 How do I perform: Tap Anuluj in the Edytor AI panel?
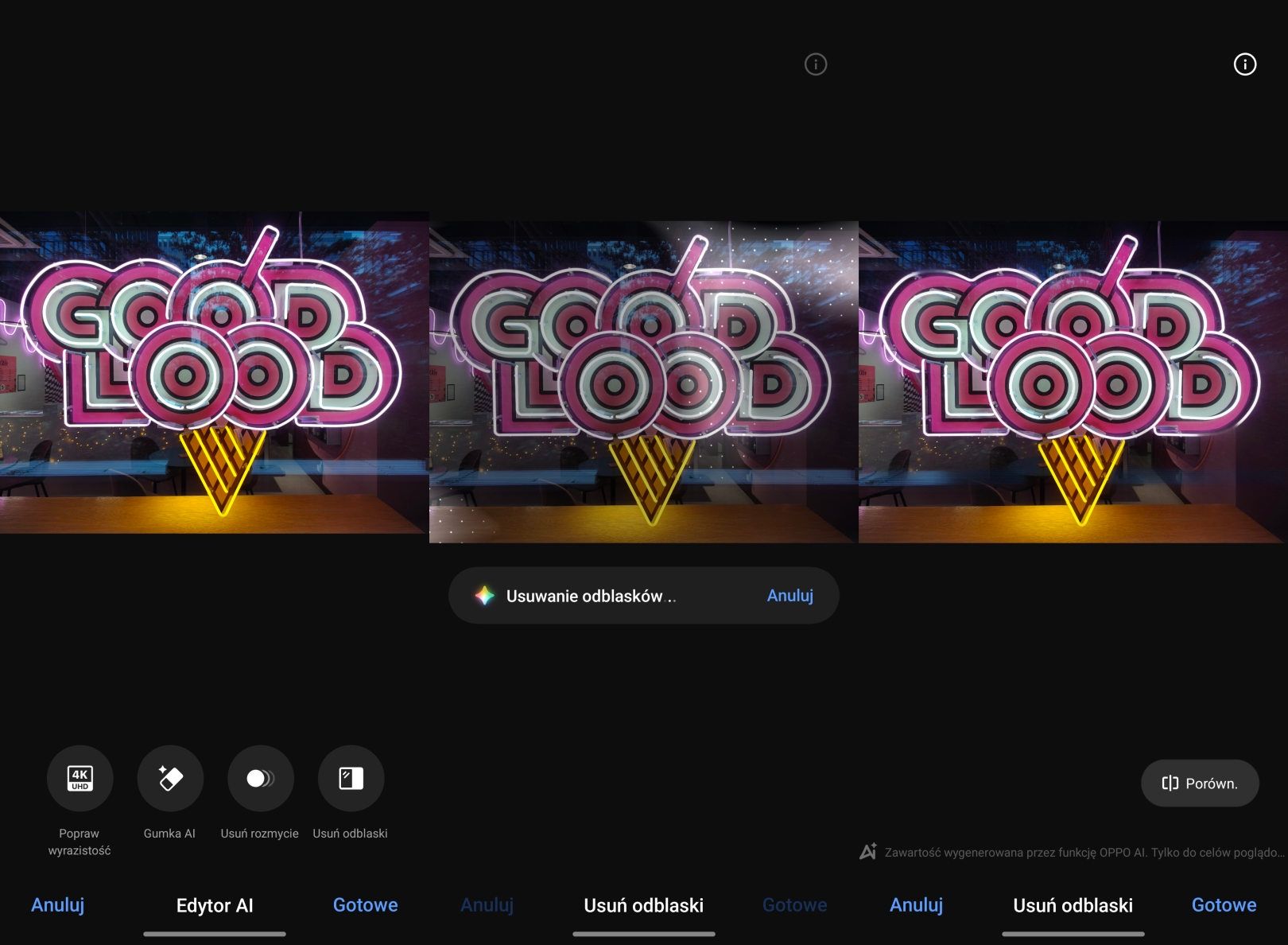coord(58,905)
